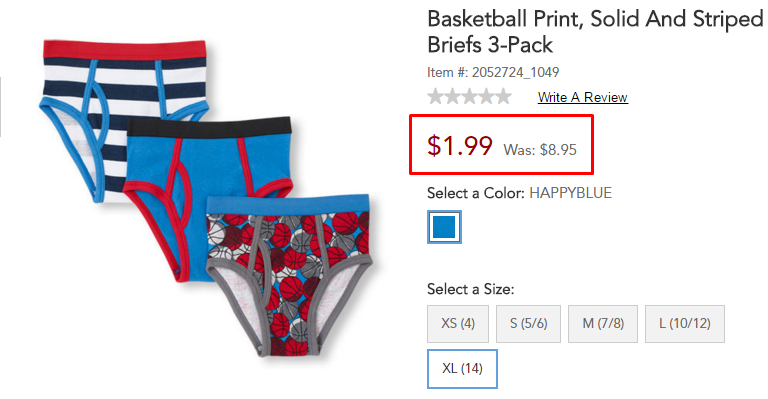Click the product title Basketball Print Briefs
The height and width of the screenshot is (399, 768).
coord(595,32)
